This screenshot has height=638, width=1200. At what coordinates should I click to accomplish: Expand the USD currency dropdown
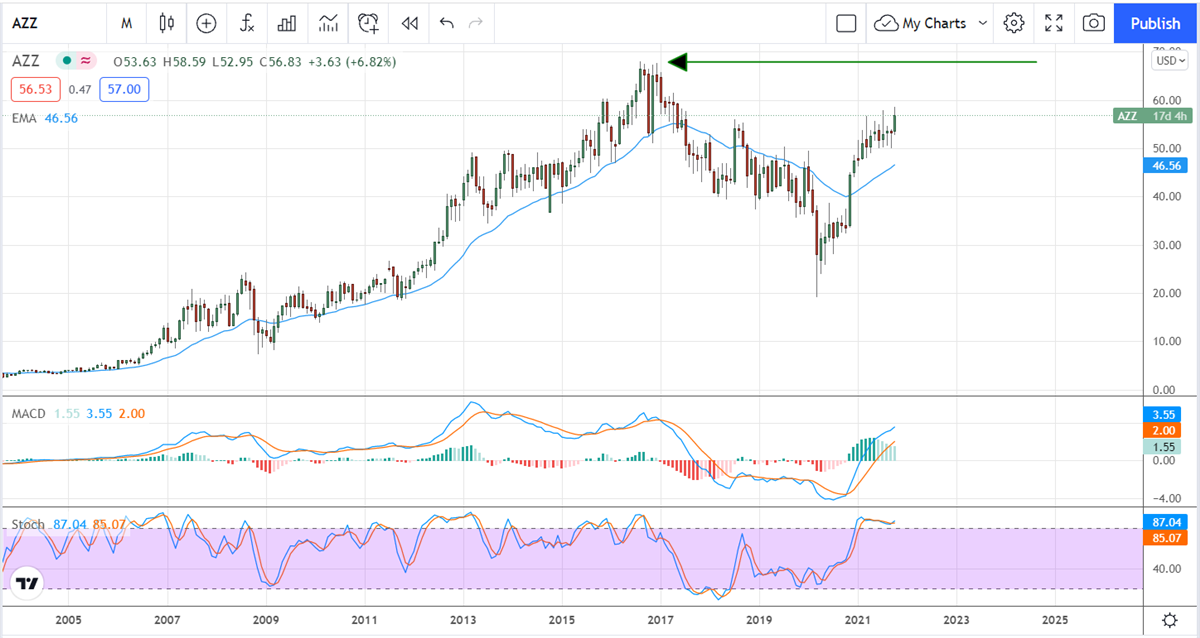click(x=1169, y=60)
